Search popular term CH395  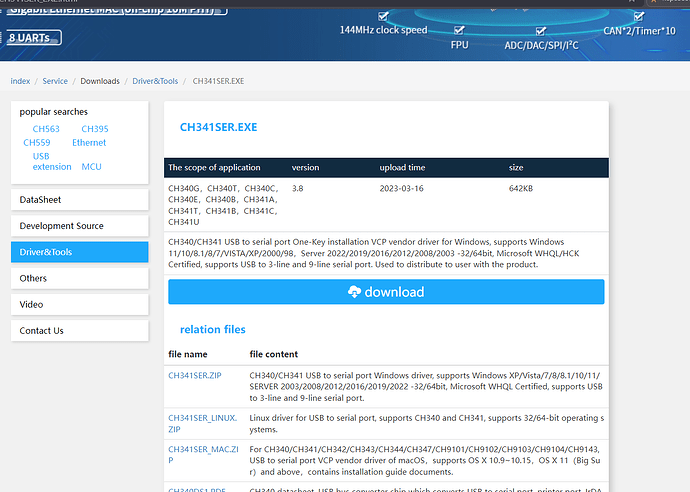point(95,129)
